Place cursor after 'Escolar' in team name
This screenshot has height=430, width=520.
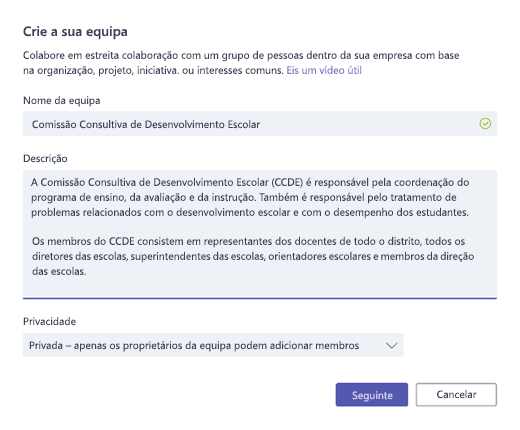261,124
